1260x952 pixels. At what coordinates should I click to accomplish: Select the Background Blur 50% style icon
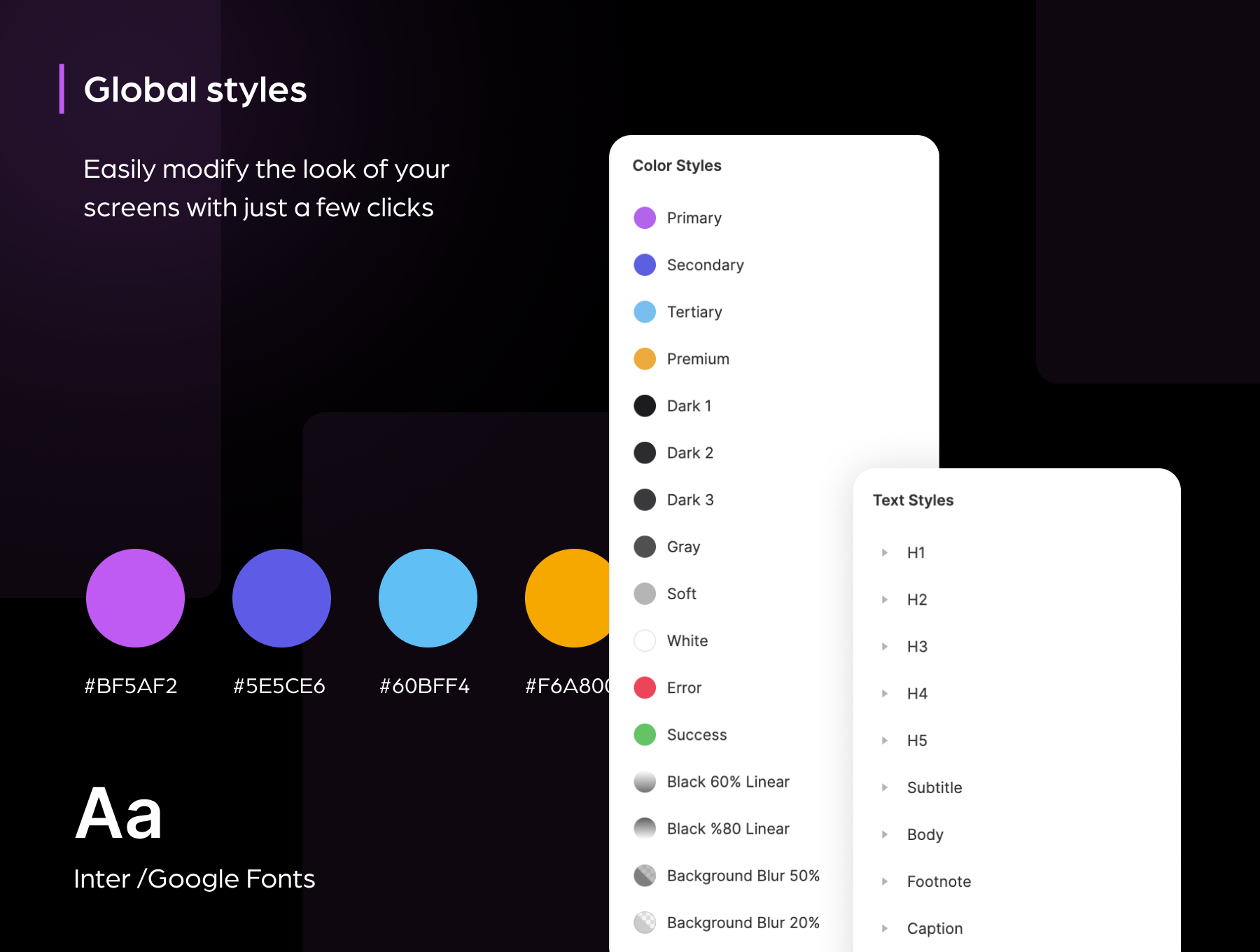click(644, 875)
